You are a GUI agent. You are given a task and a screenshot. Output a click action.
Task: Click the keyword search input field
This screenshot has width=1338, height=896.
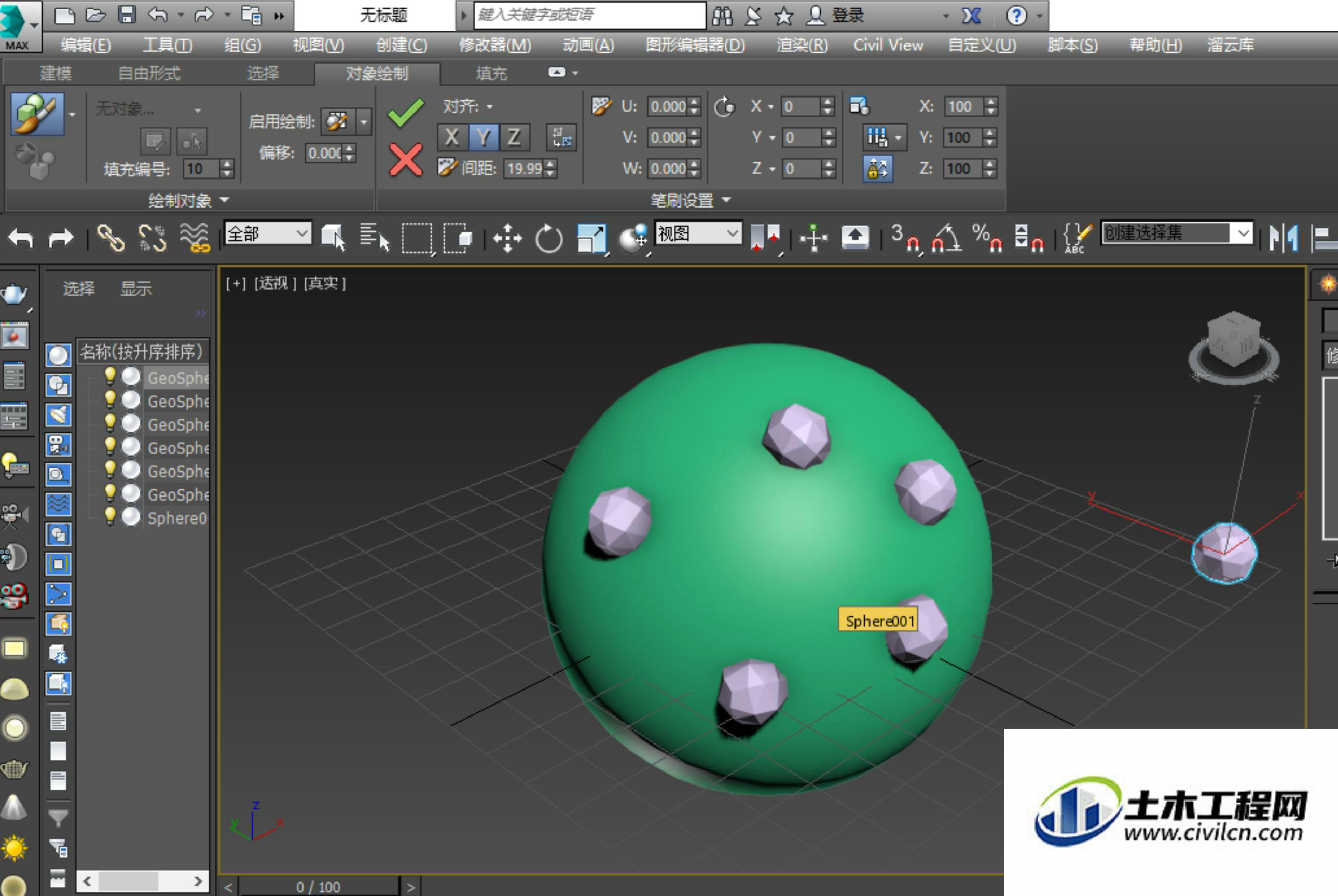pos(589,16)
